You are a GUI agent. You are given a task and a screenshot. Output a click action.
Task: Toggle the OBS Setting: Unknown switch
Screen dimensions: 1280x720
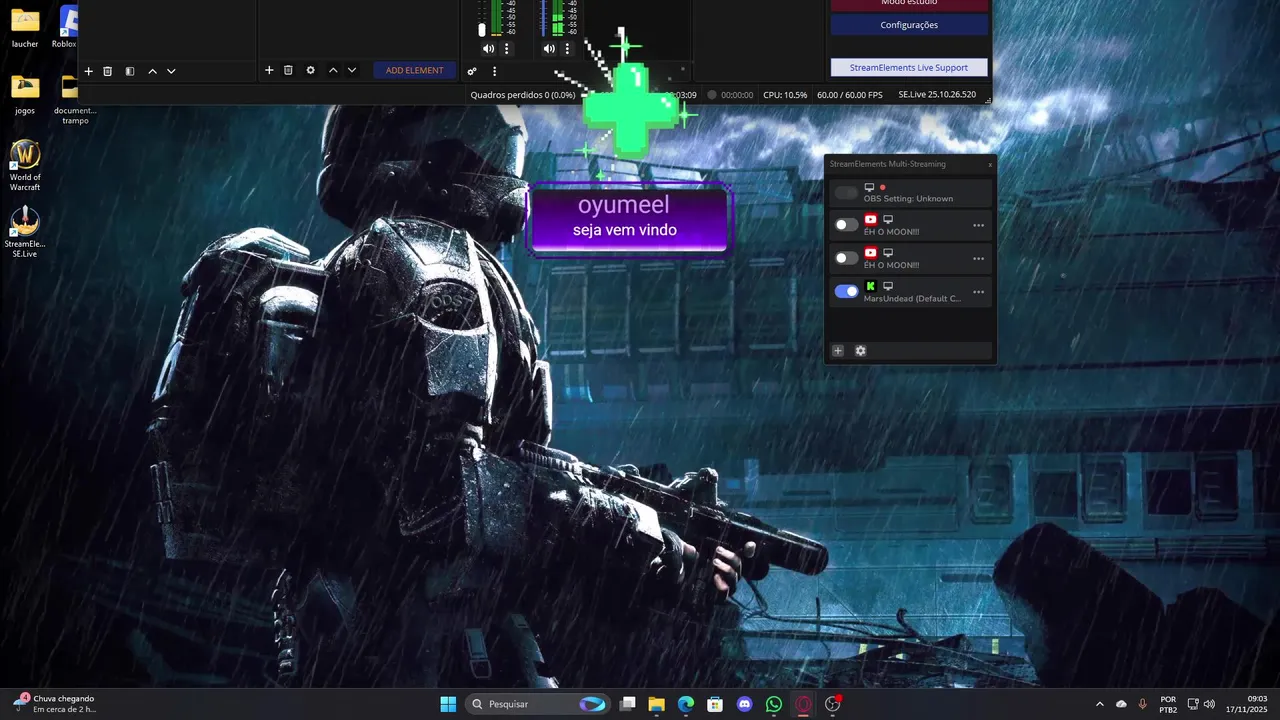pyautogui.click(x=846, y=192)
